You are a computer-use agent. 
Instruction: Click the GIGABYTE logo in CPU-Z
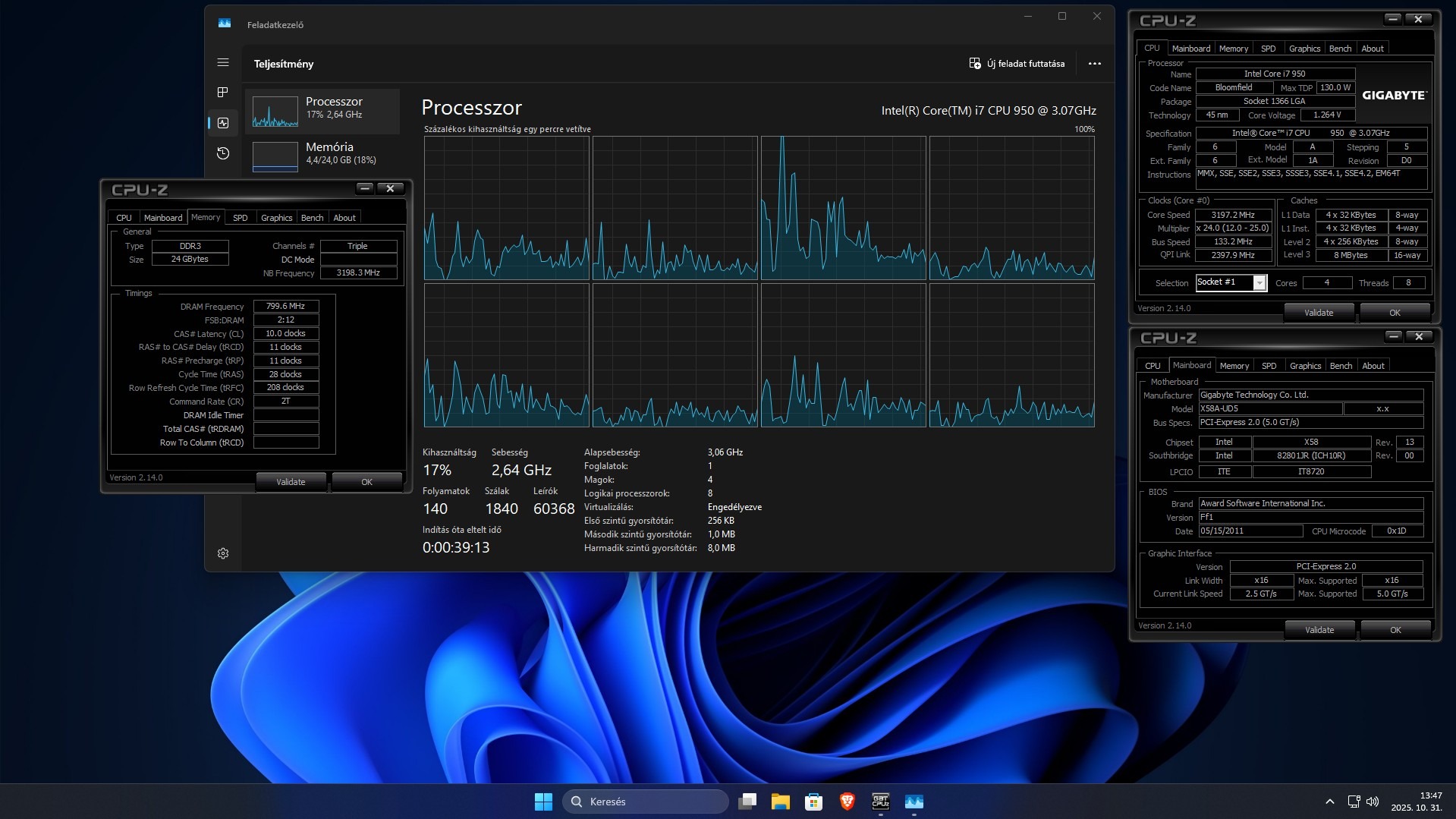tap(1395, 95)
